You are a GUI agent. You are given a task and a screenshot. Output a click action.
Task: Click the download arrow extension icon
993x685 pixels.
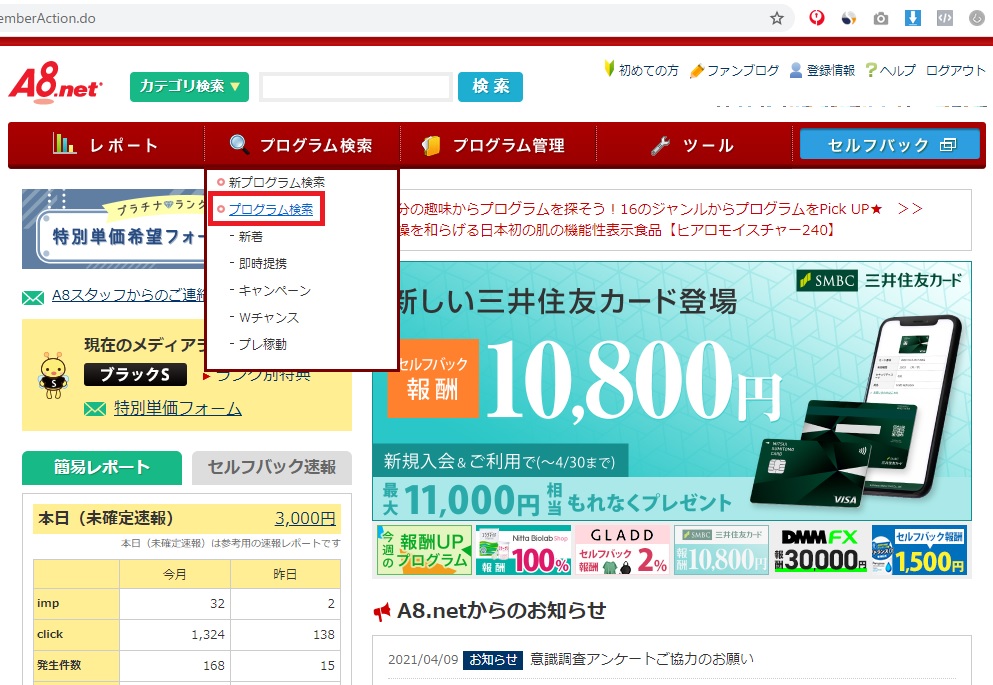[913, 18]
